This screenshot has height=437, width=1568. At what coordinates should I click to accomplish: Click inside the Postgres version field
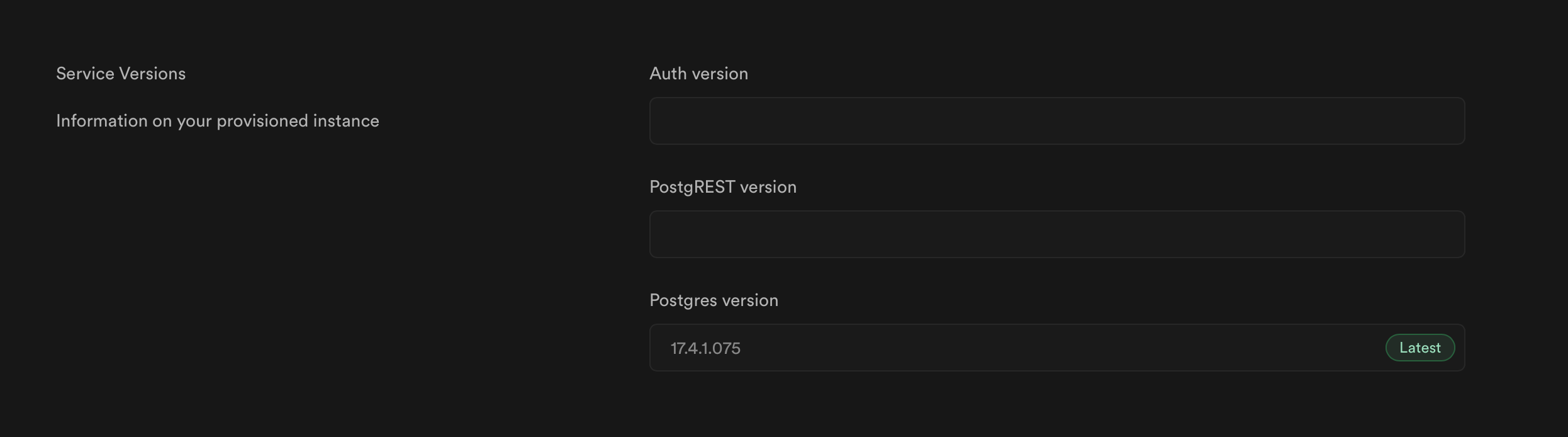click(x=1007, y=348)
